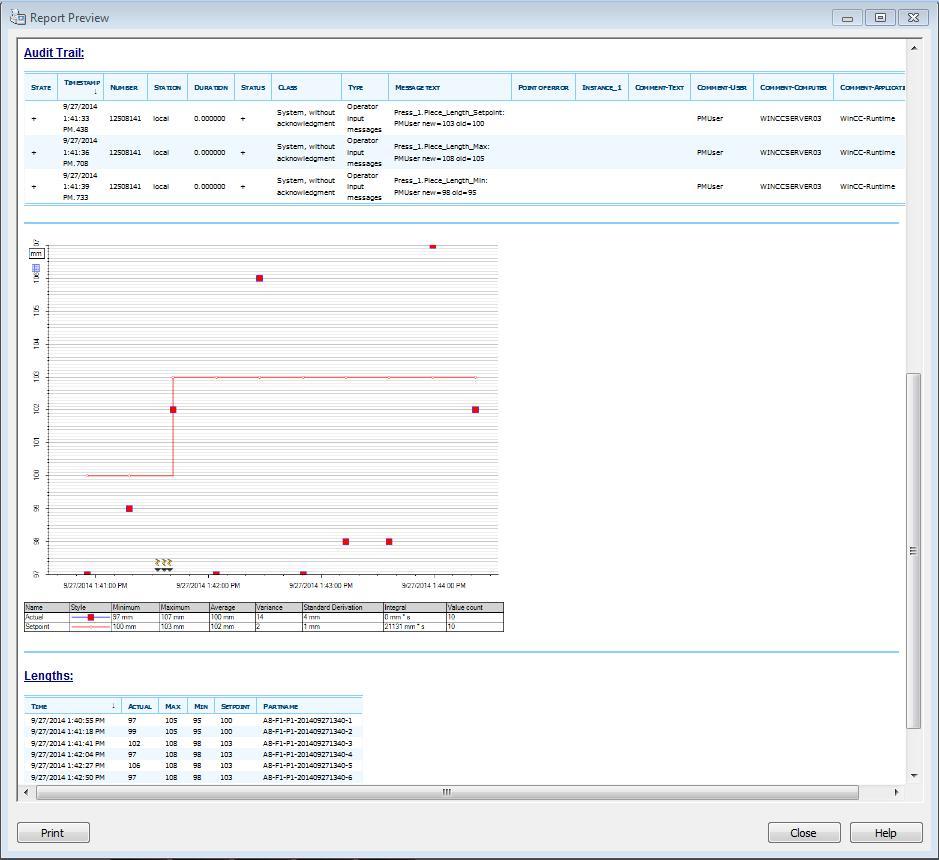939x860 pixels.
Task: Click the mm unit label on the chart axis
Action: (36, 253)
